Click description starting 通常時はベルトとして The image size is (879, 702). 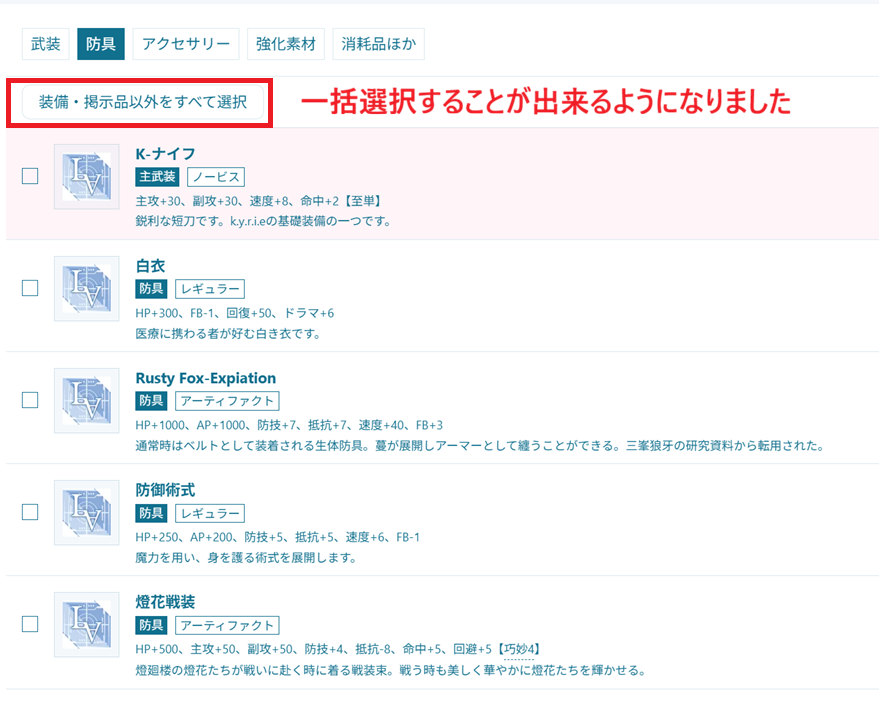(x=480, y=446)
